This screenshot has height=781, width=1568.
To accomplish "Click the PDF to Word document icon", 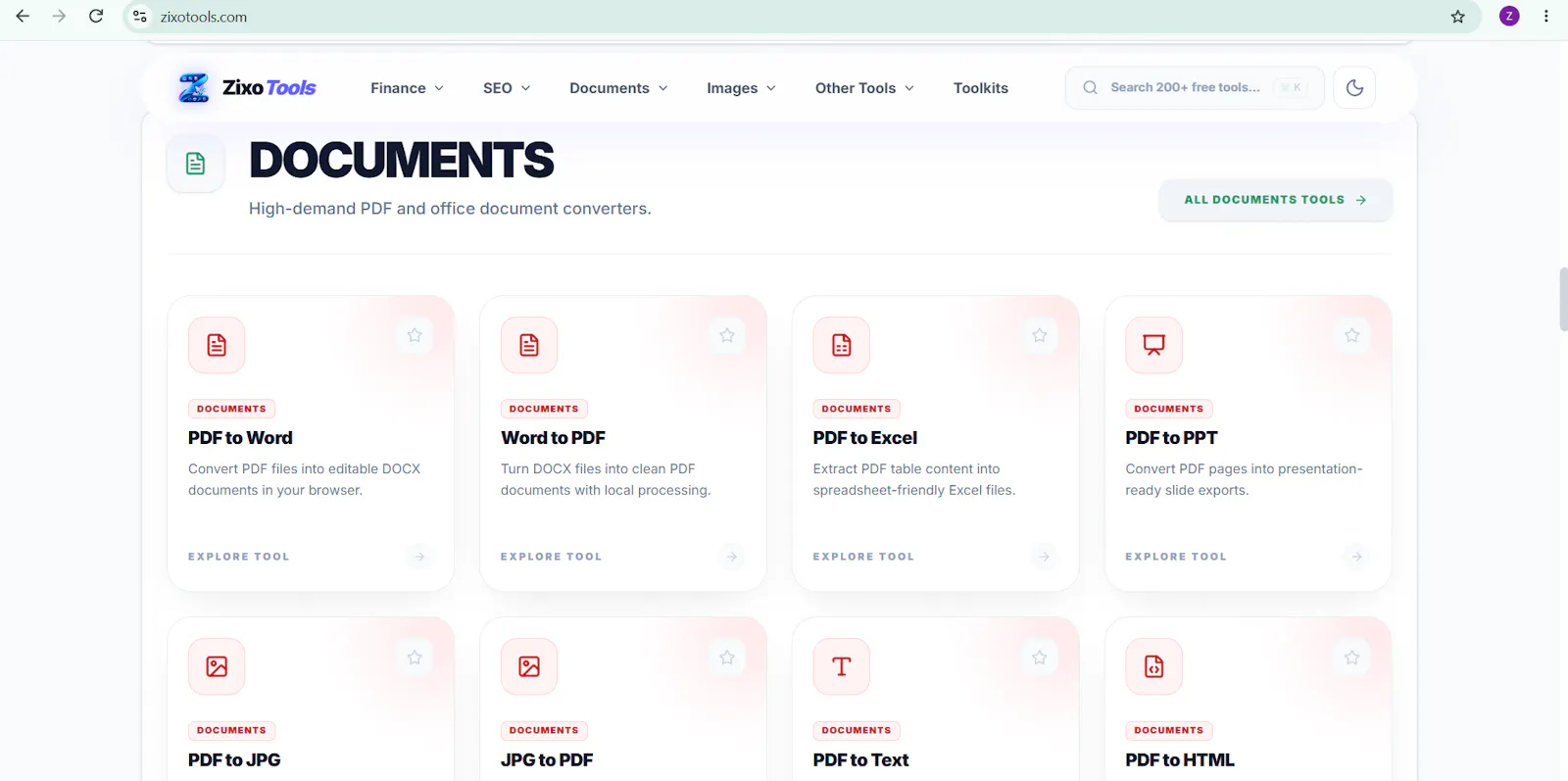I will pos(217,345).
